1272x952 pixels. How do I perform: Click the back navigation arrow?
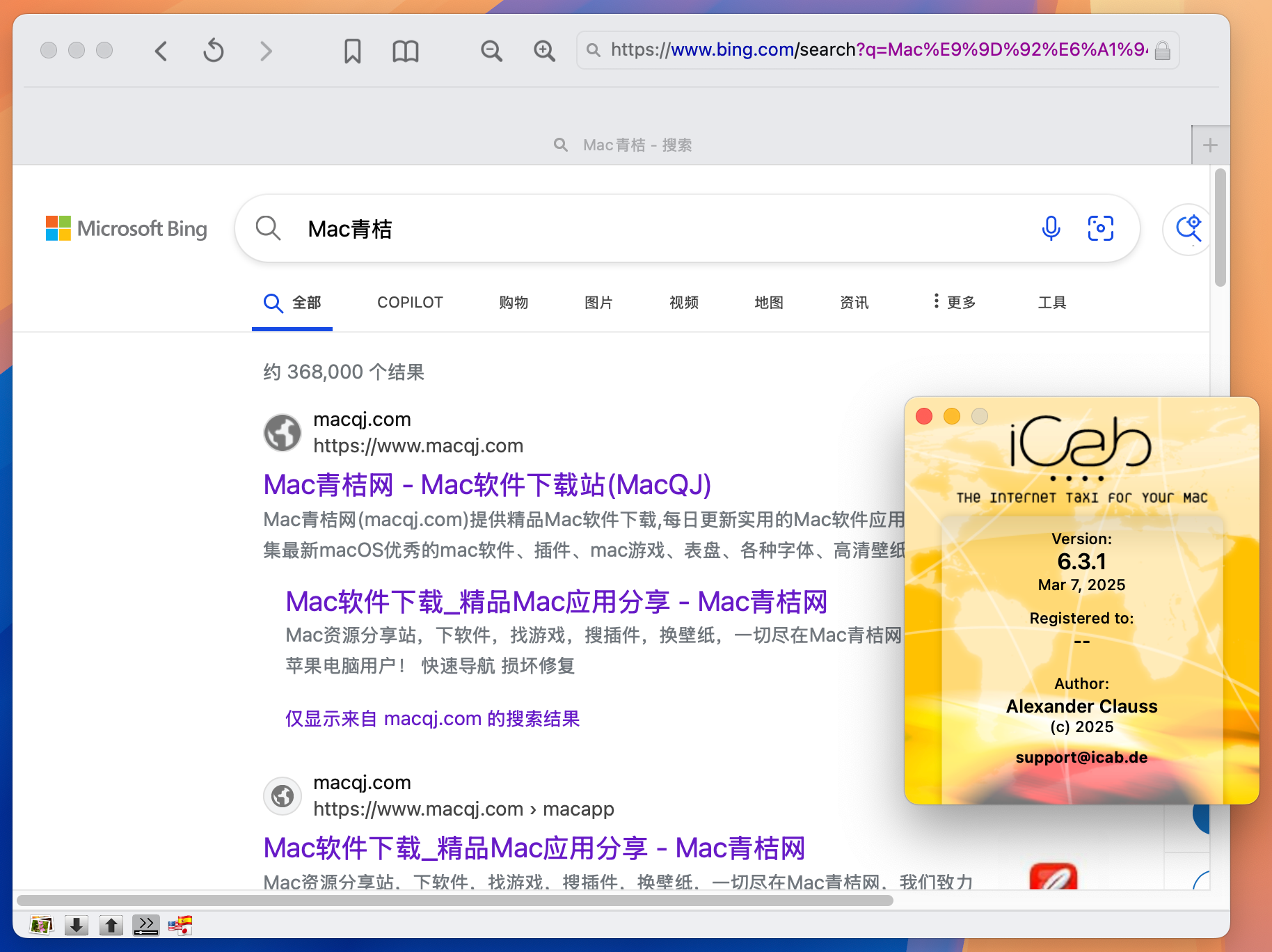tap(161, 50)
